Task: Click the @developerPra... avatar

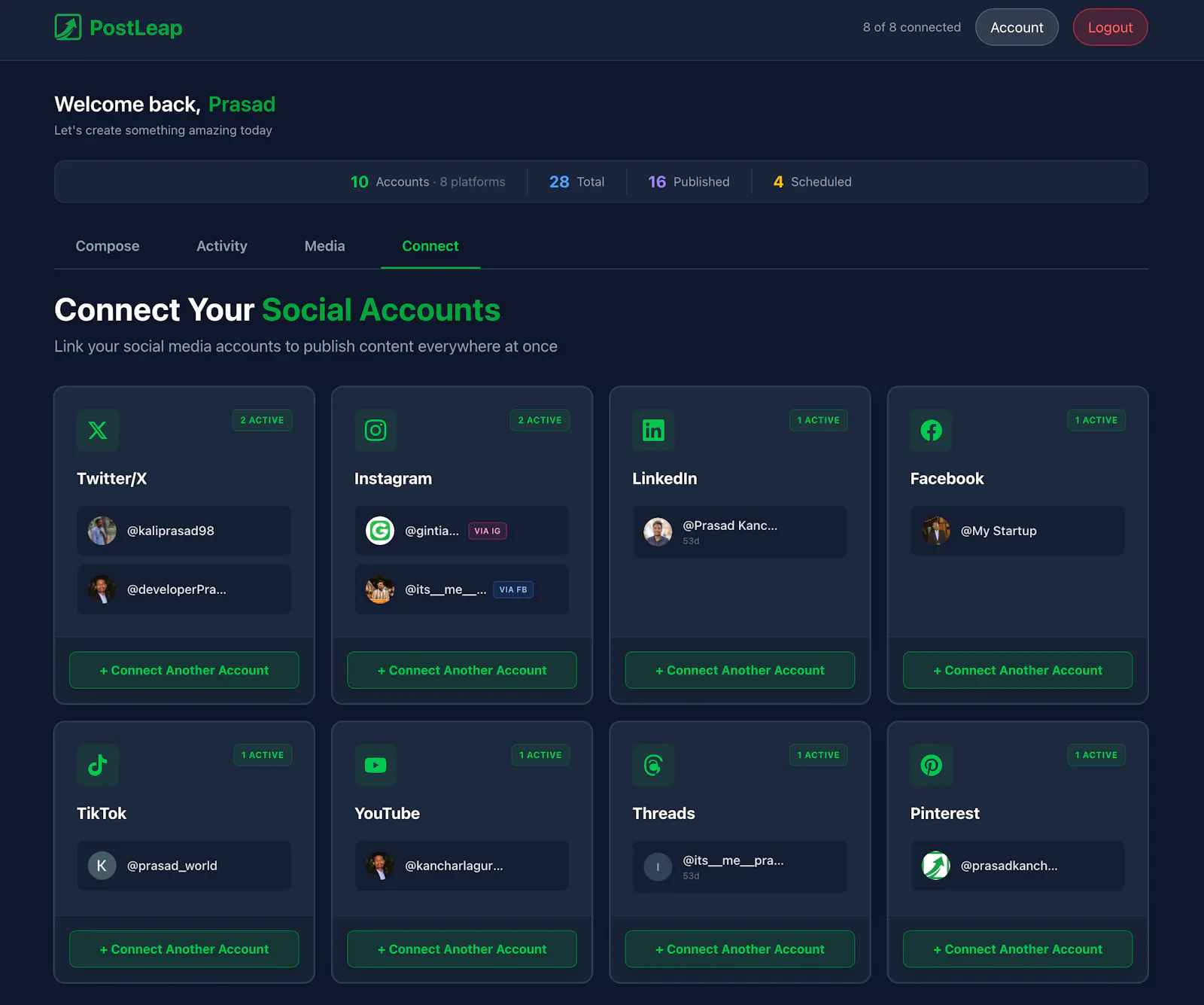Action: coord(102,589)
